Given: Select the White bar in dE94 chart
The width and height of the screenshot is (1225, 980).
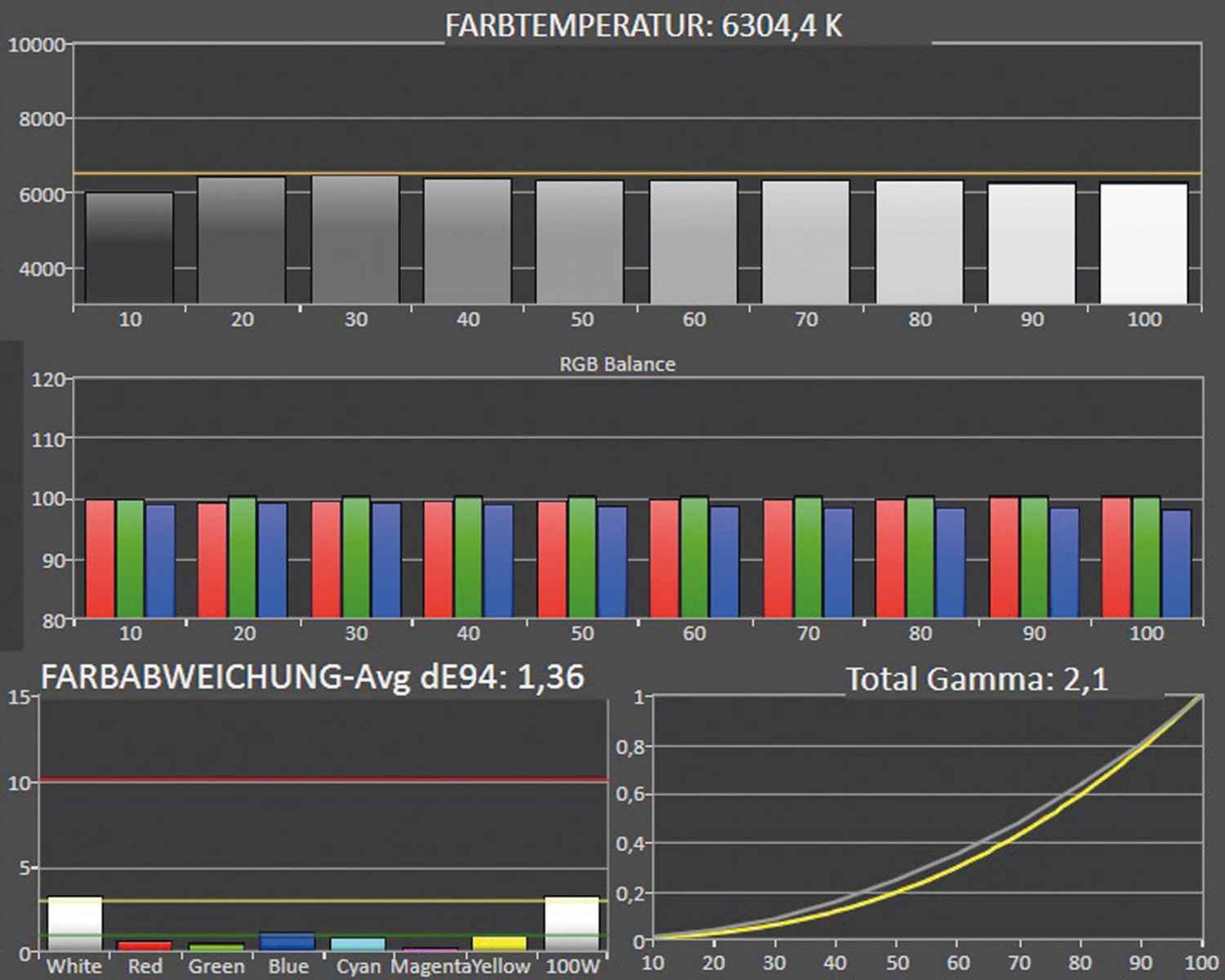Looking at the screenshot, I should 75,924.
